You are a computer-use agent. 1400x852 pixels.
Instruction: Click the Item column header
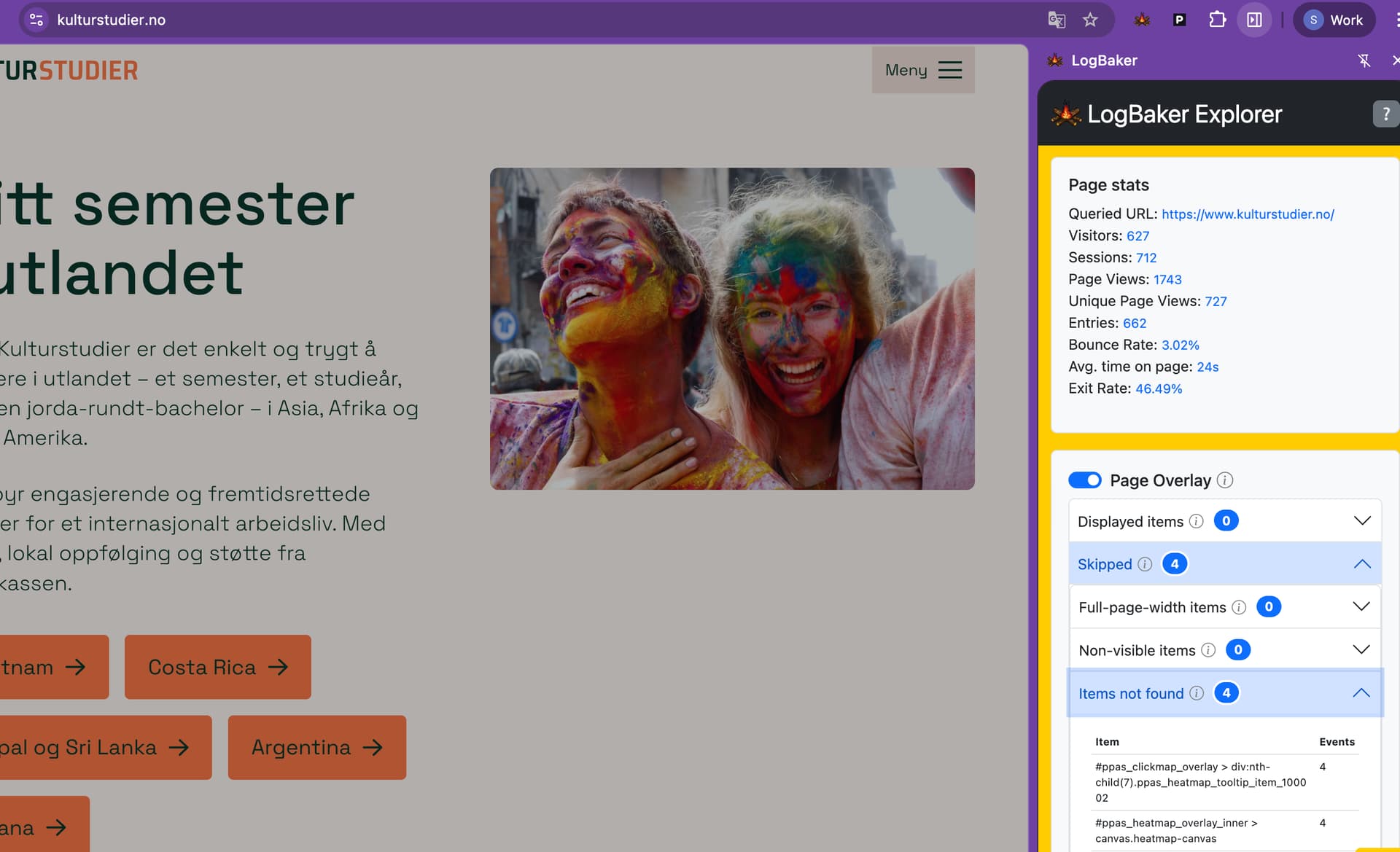coord(1107,742)
